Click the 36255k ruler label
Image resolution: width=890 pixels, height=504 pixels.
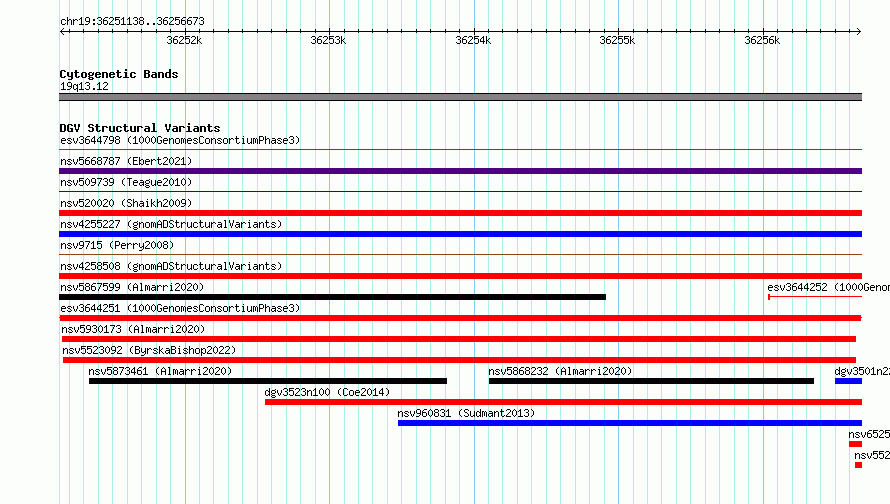coord(618,40)
